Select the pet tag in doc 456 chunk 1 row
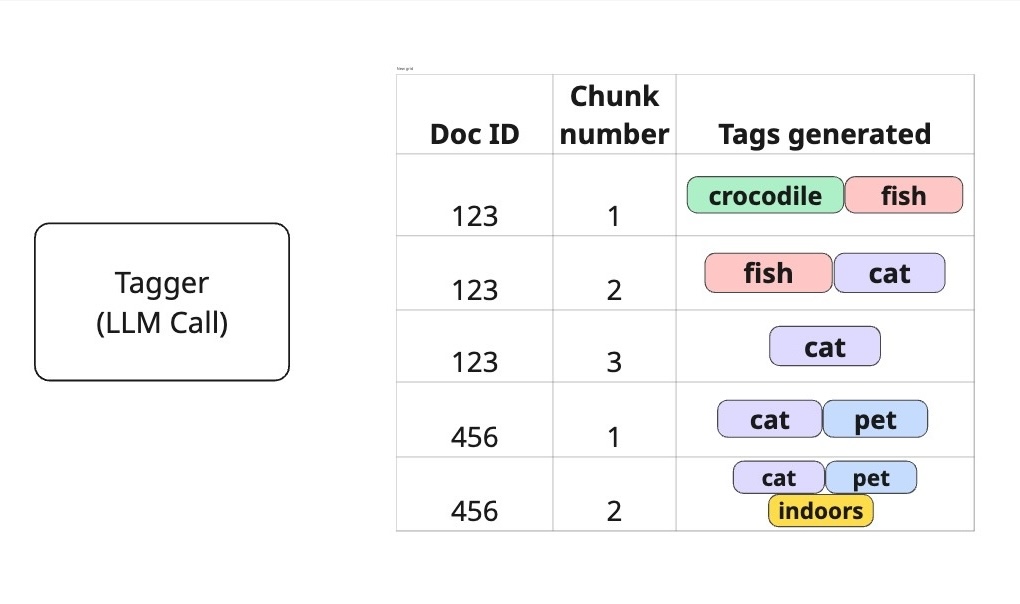The height and width of the screenshot is (604, 1020). (x=875, y=420)
